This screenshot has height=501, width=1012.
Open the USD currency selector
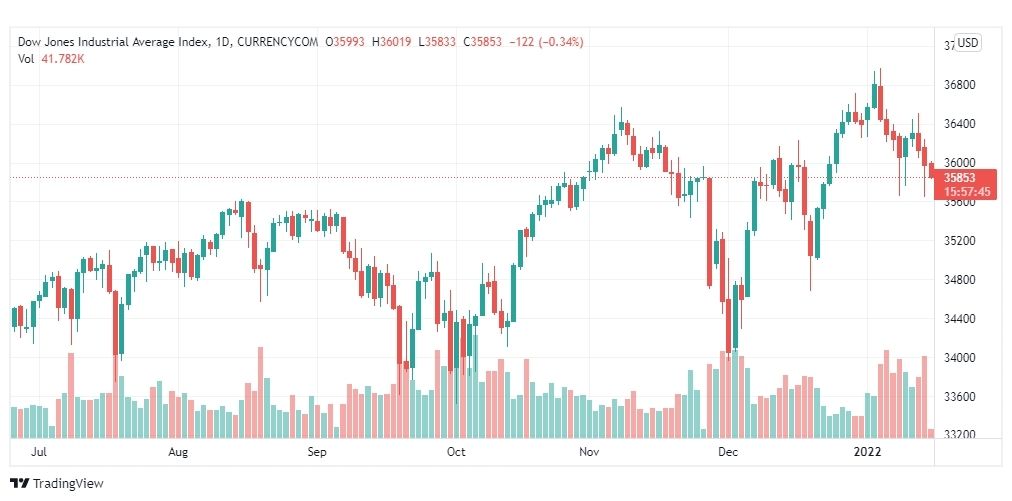[x=967, y=43]
